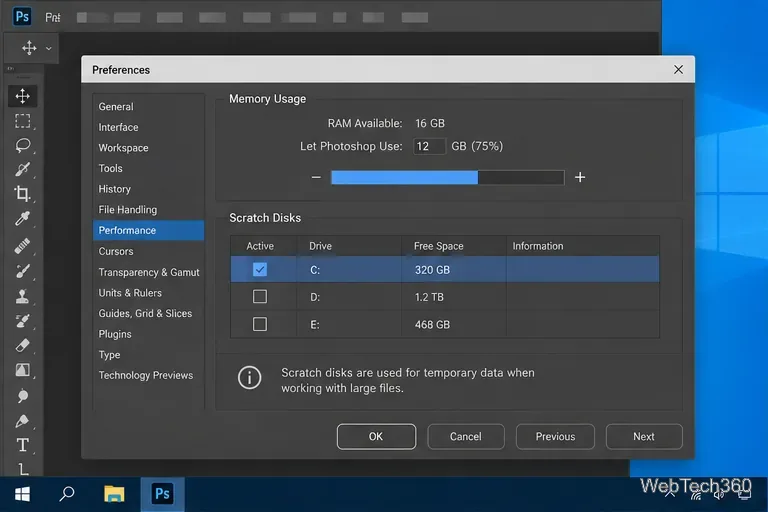Open taskbar Search

pos(67,494)
